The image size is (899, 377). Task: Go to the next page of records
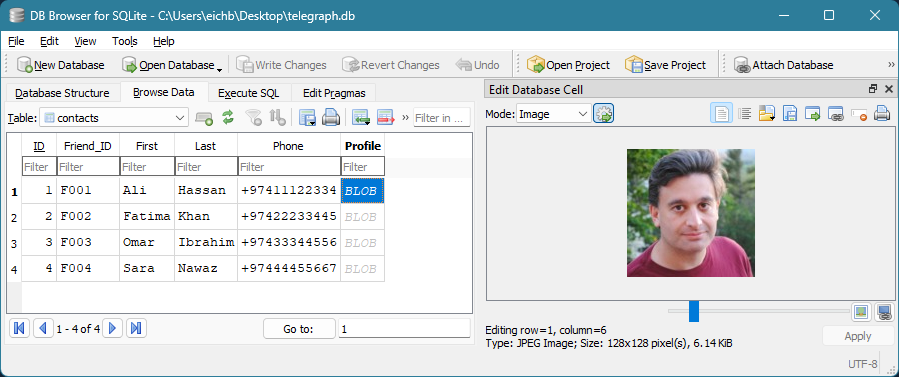click(112, 328)
